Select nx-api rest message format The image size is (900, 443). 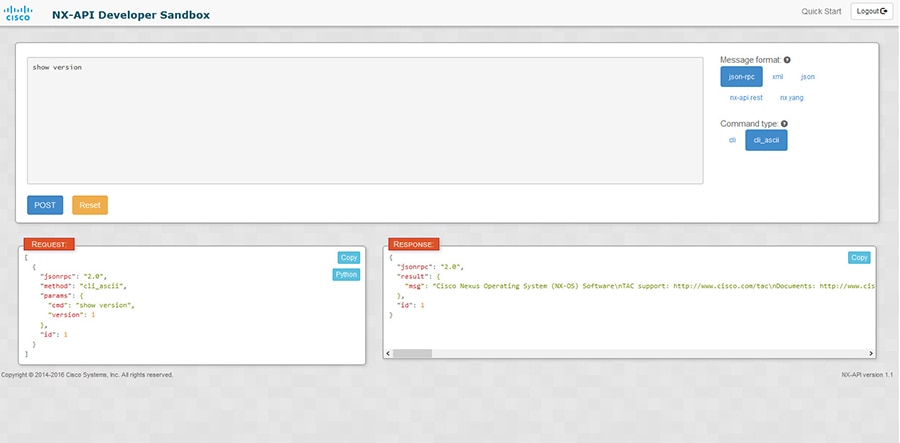coord(746,98)
